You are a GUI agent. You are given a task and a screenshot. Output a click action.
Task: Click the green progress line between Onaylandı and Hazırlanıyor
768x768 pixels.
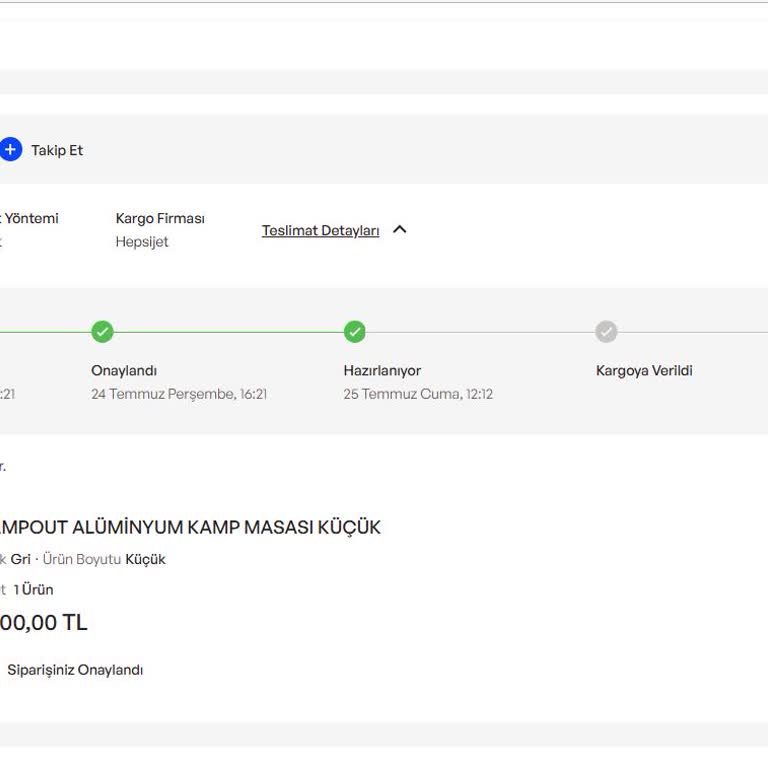pos(228,332)
